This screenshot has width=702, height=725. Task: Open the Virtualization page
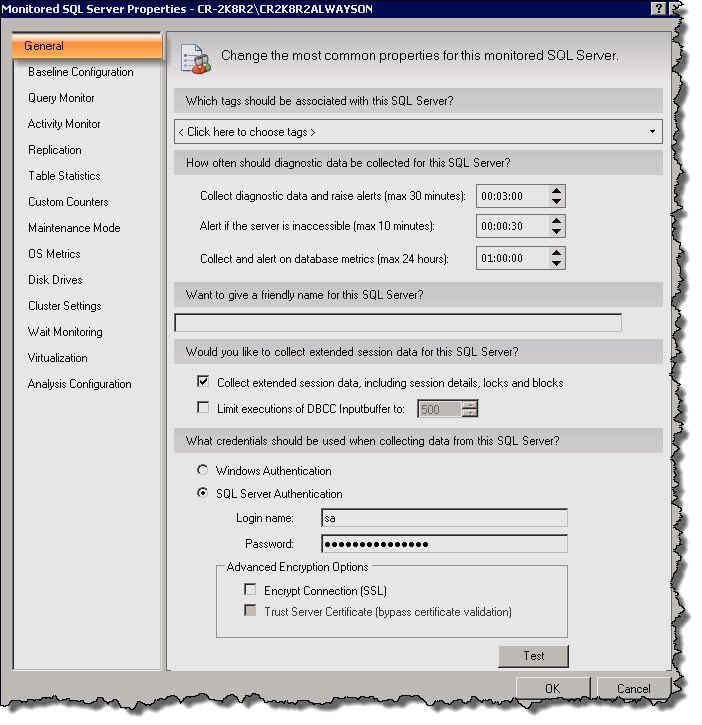[57, 358]
